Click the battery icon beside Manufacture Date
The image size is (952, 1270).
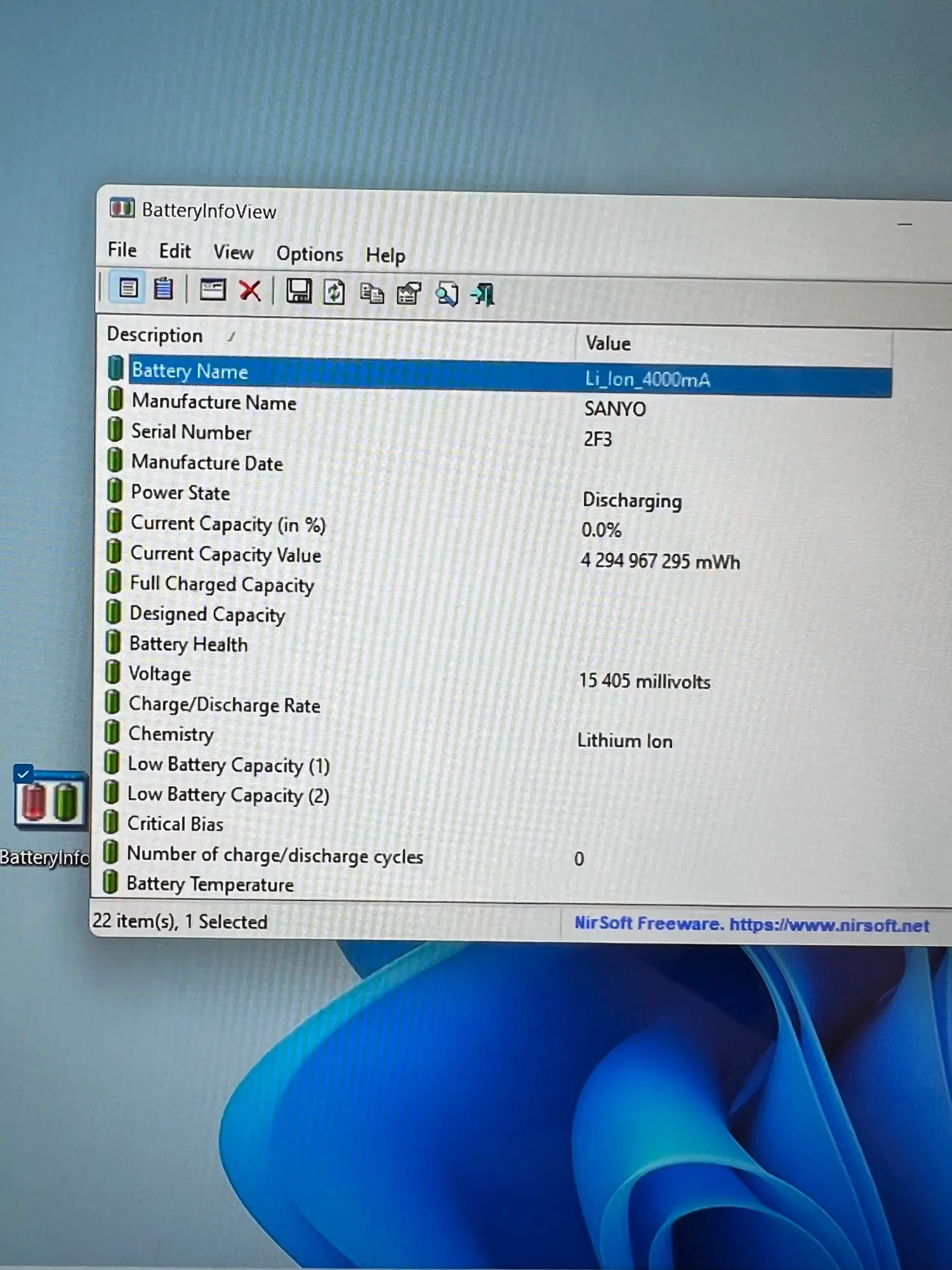pos(115,460)
